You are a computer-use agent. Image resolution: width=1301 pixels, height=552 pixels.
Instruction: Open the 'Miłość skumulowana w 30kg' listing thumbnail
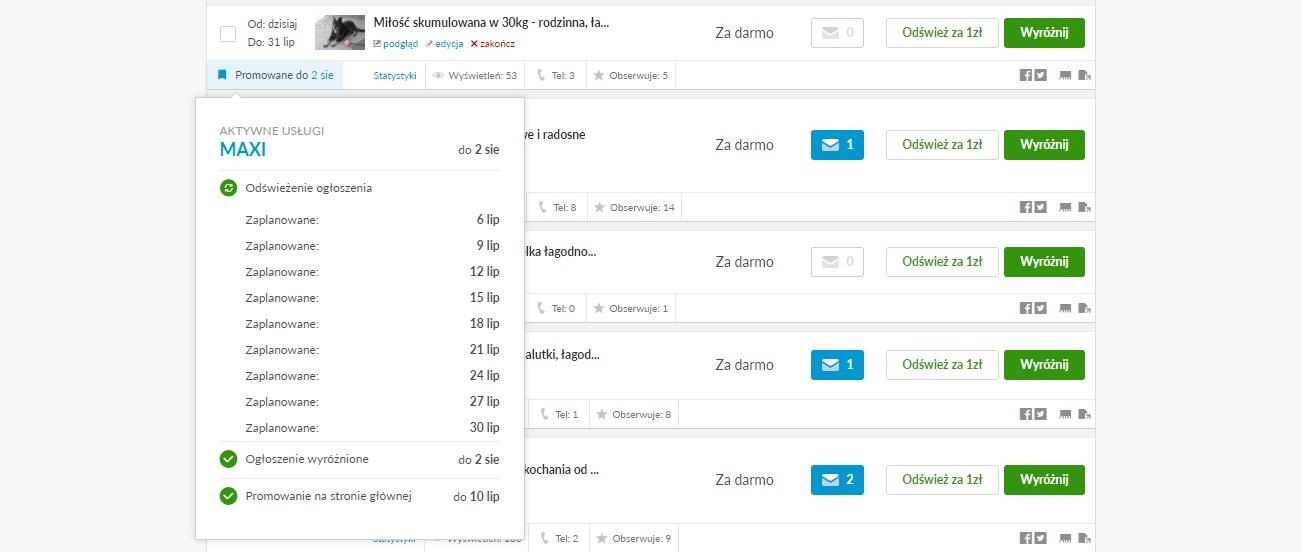(x=340, y=33)
